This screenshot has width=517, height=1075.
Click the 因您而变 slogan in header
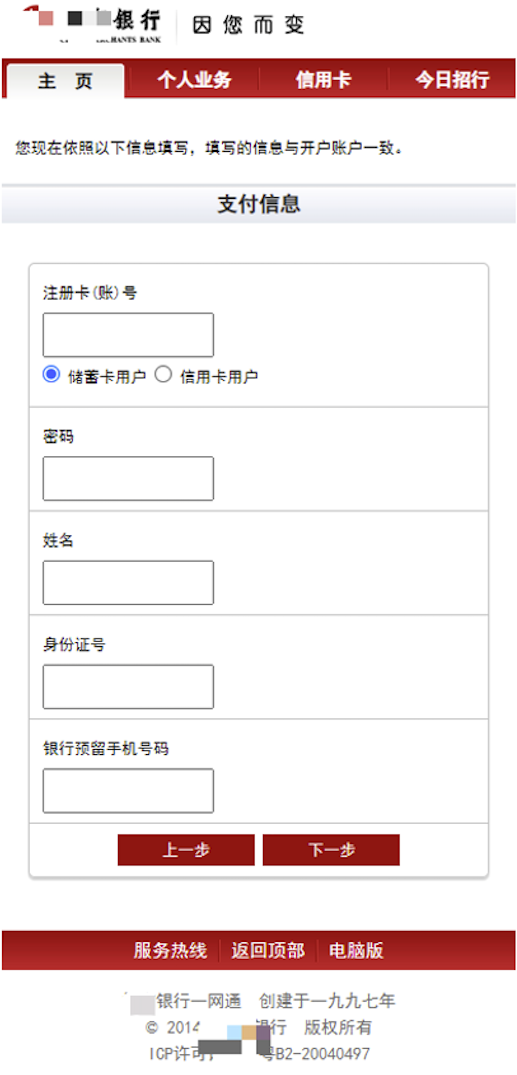(248, 25)
